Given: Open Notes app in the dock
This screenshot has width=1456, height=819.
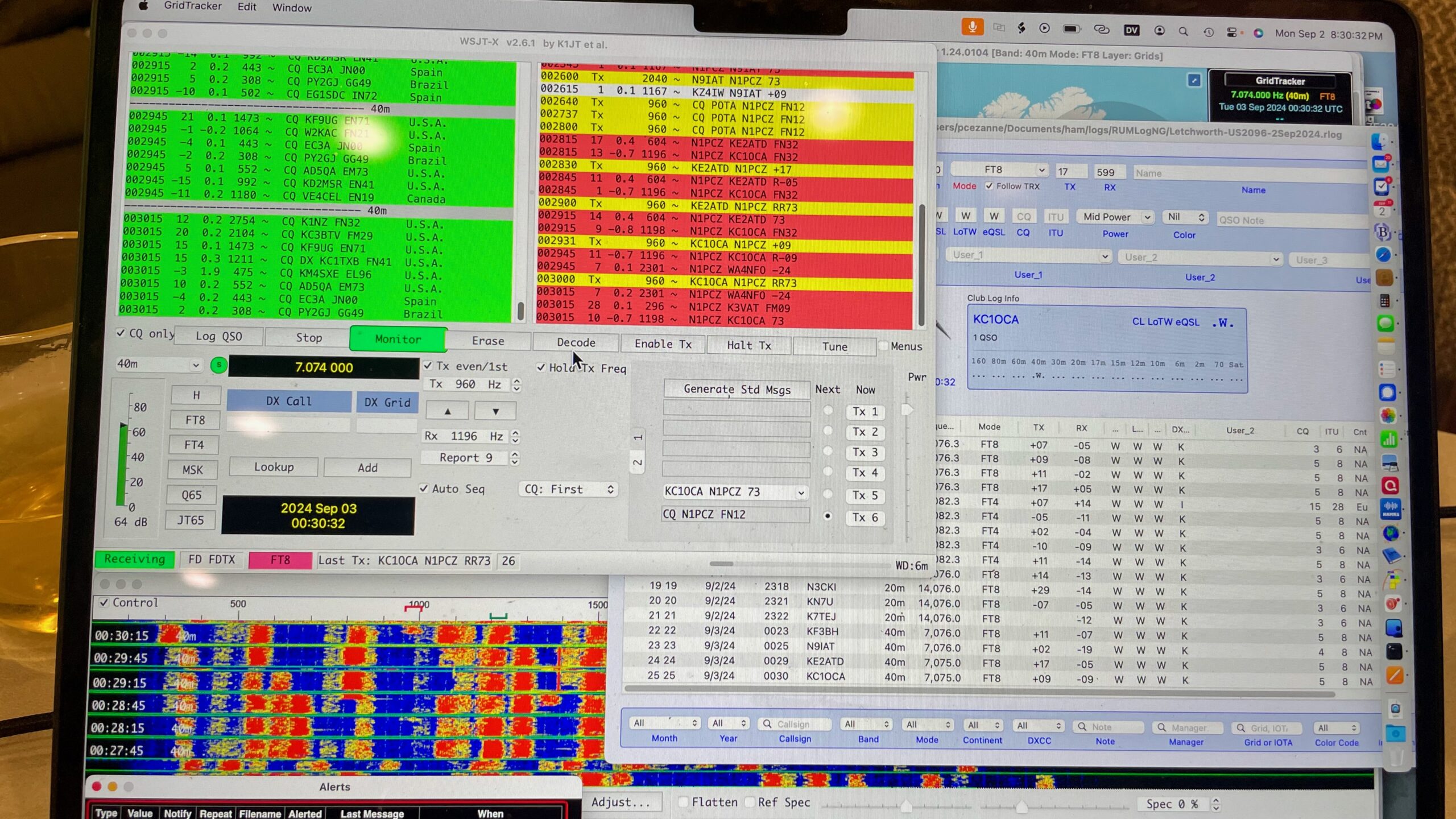Looking at the screenshot, I should pyautogui.click(x=1386, y=346).
